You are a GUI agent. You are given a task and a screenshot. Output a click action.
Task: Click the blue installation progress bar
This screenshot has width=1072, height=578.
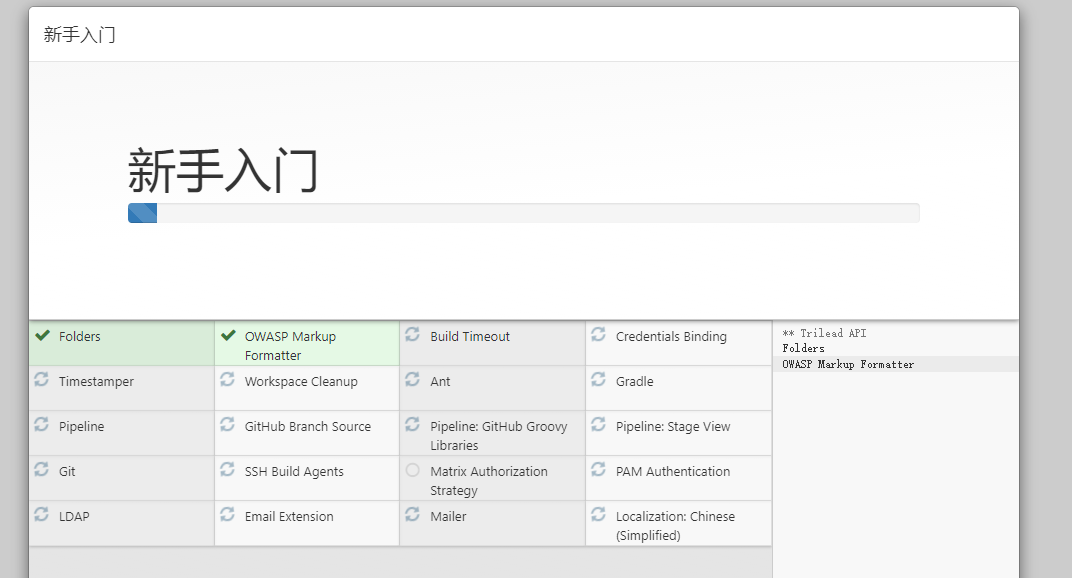pos(142,213)
